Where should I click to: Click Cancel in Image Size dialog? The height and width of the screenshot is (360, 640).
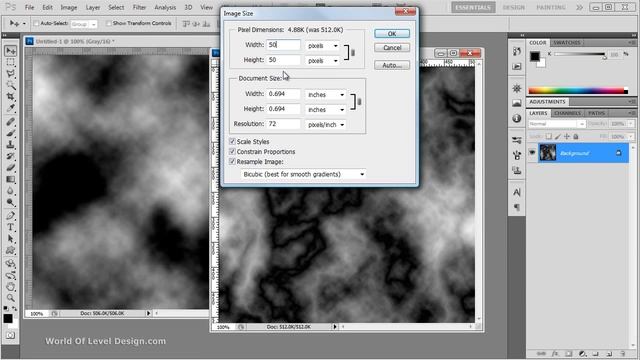point(392,48)
